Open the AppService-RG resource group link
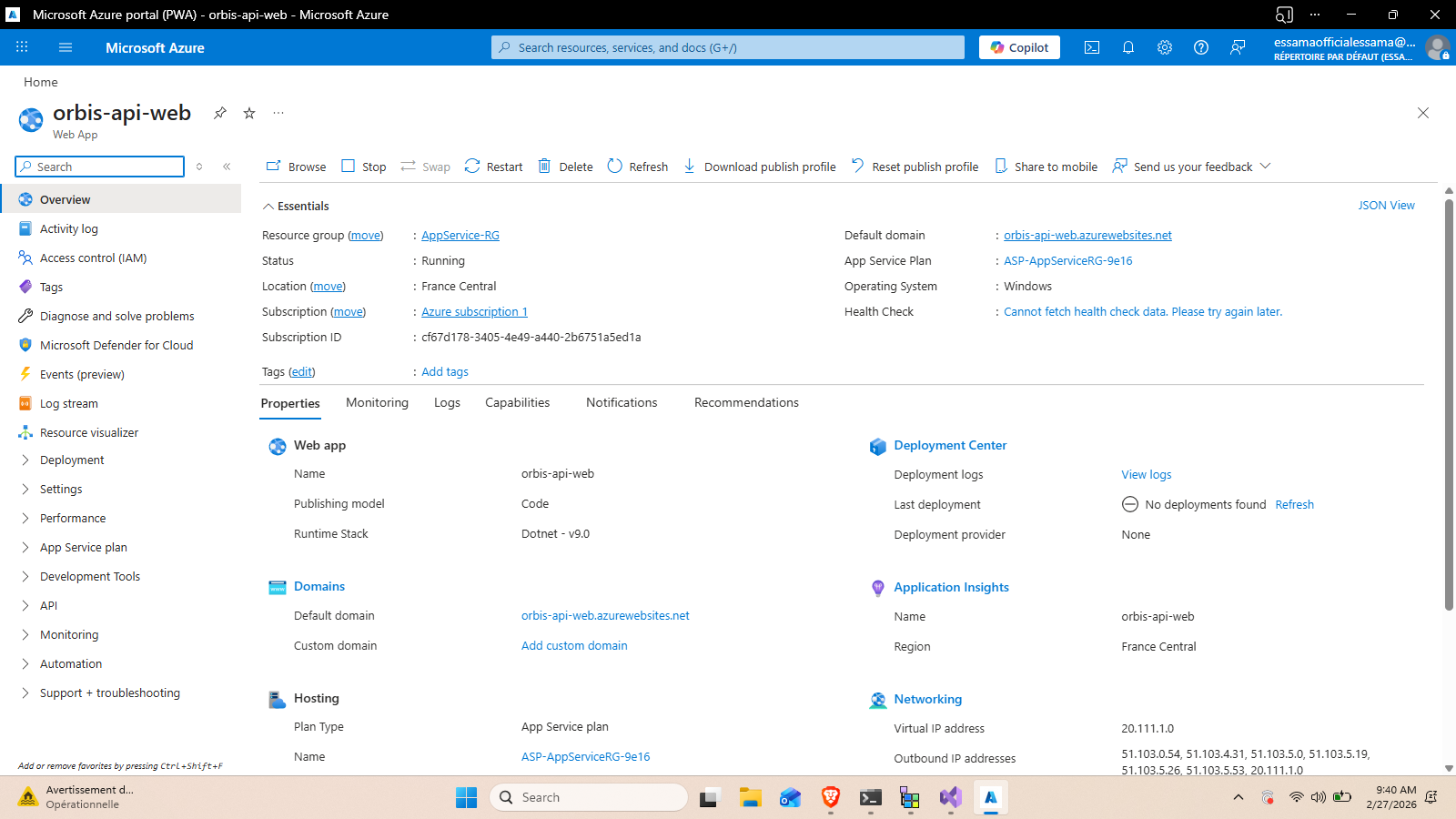1456x819 pixels. [460, 236]
